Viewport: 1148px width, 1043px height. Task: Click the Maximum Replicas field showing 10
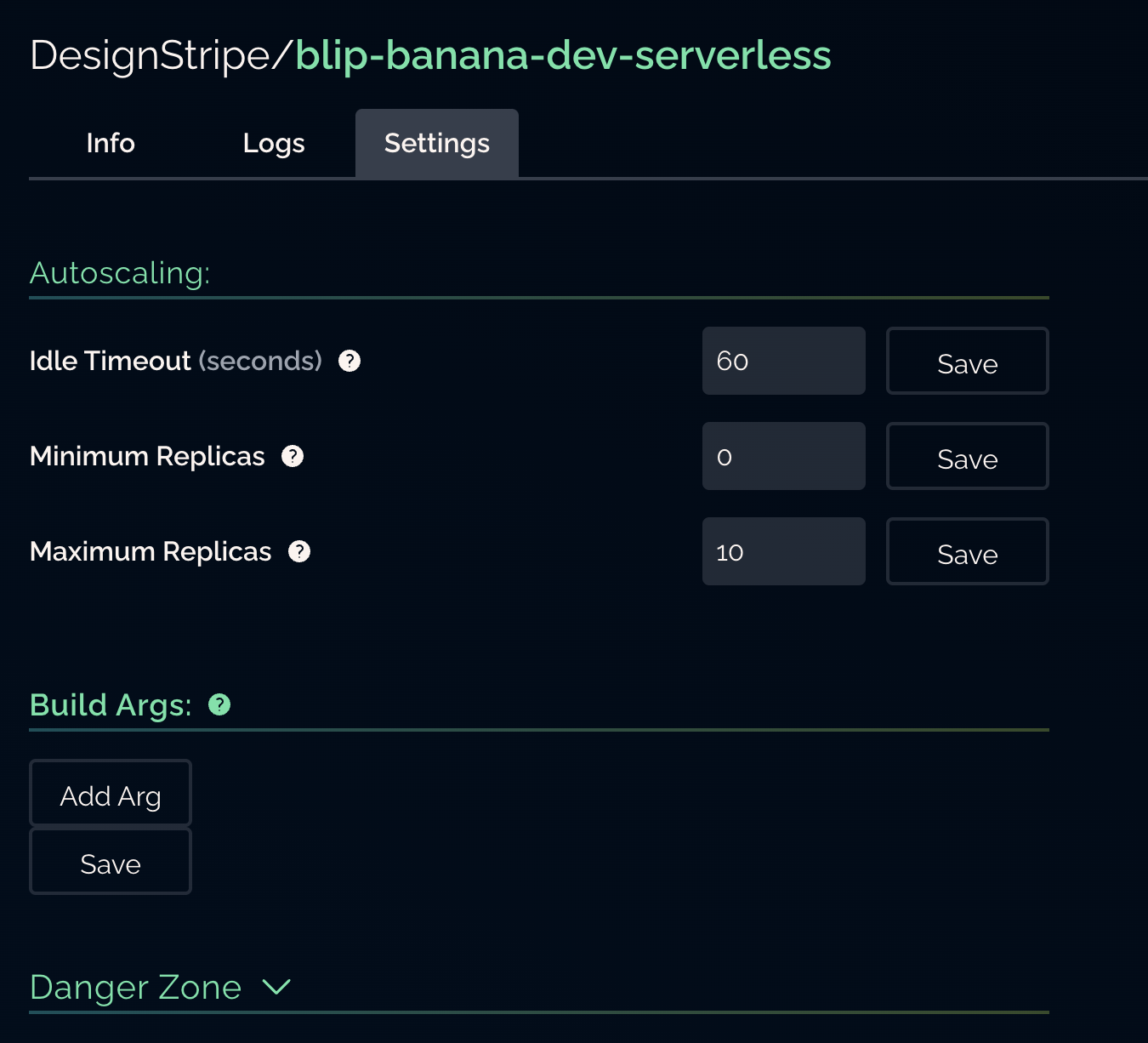coord(783,551)
